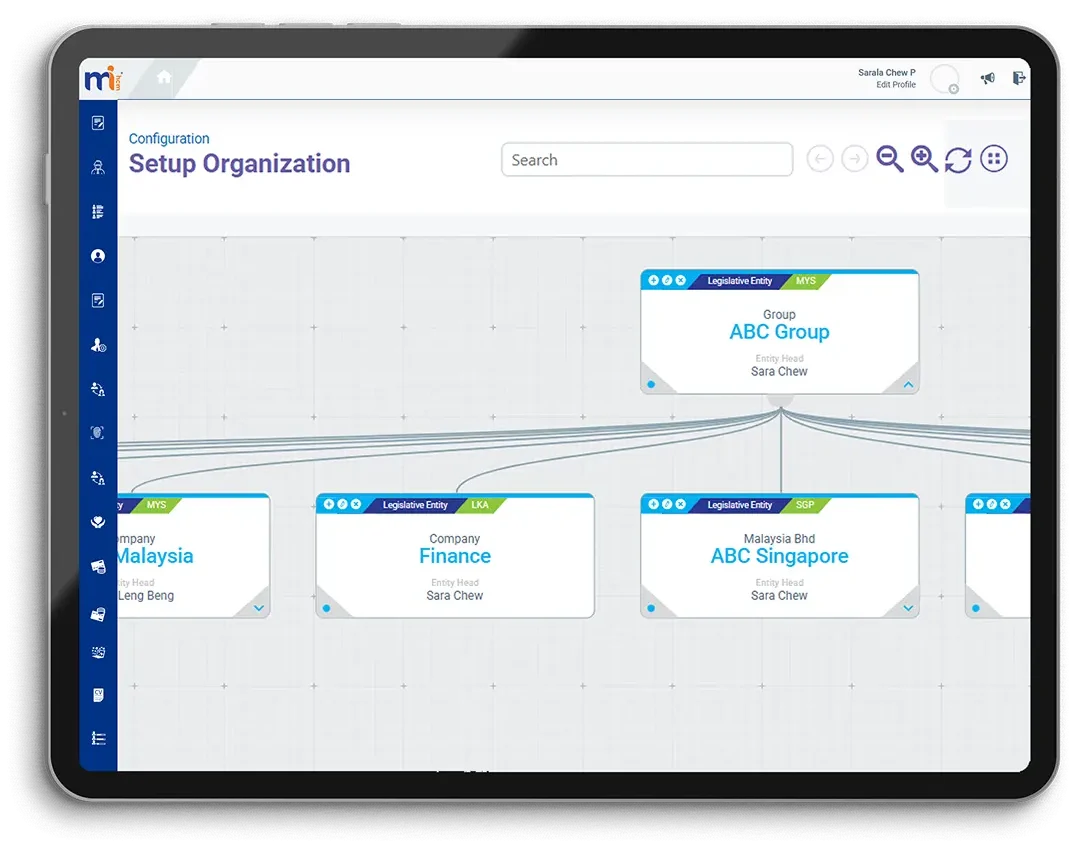Select the Home icon in the header
This screenshot has height=850, width=1086.
(164, 76)
